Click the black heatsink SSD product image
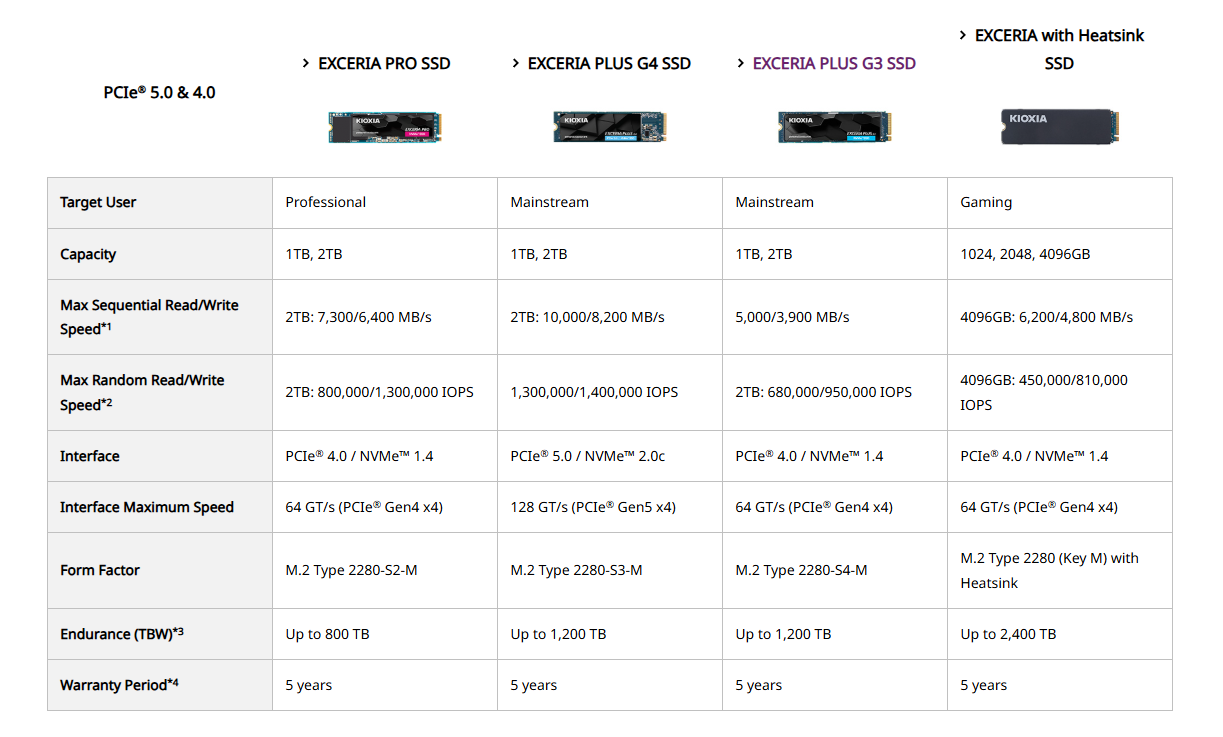 (x=1060, y=127)
